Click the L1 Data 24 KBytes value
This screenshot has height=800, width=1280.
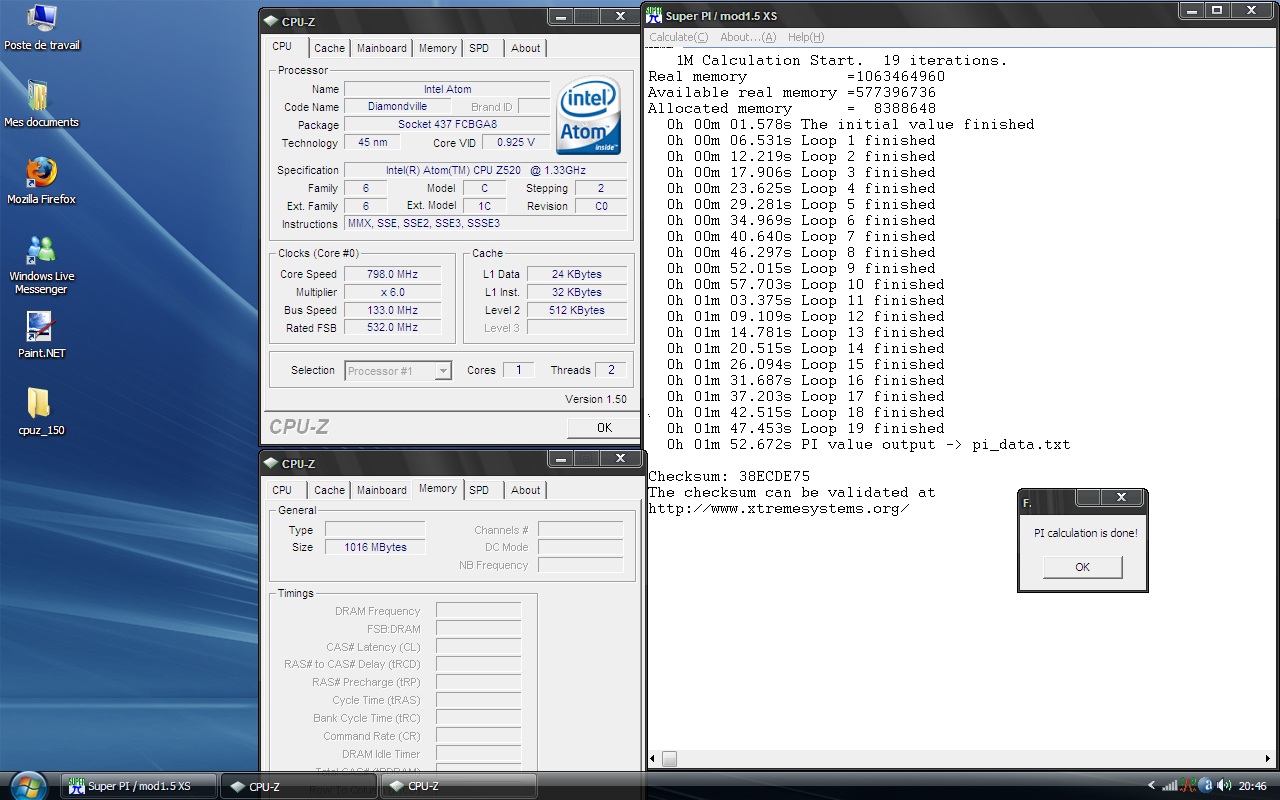577,274
